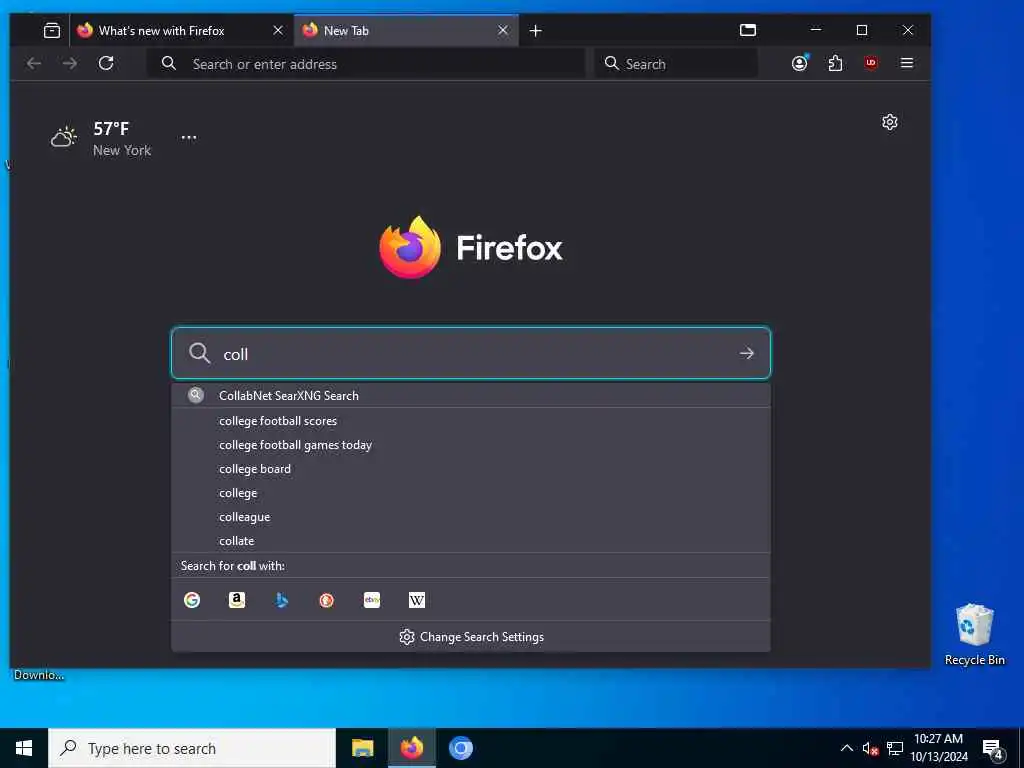Open the uBlock Origin extension icon

(871, 63)
